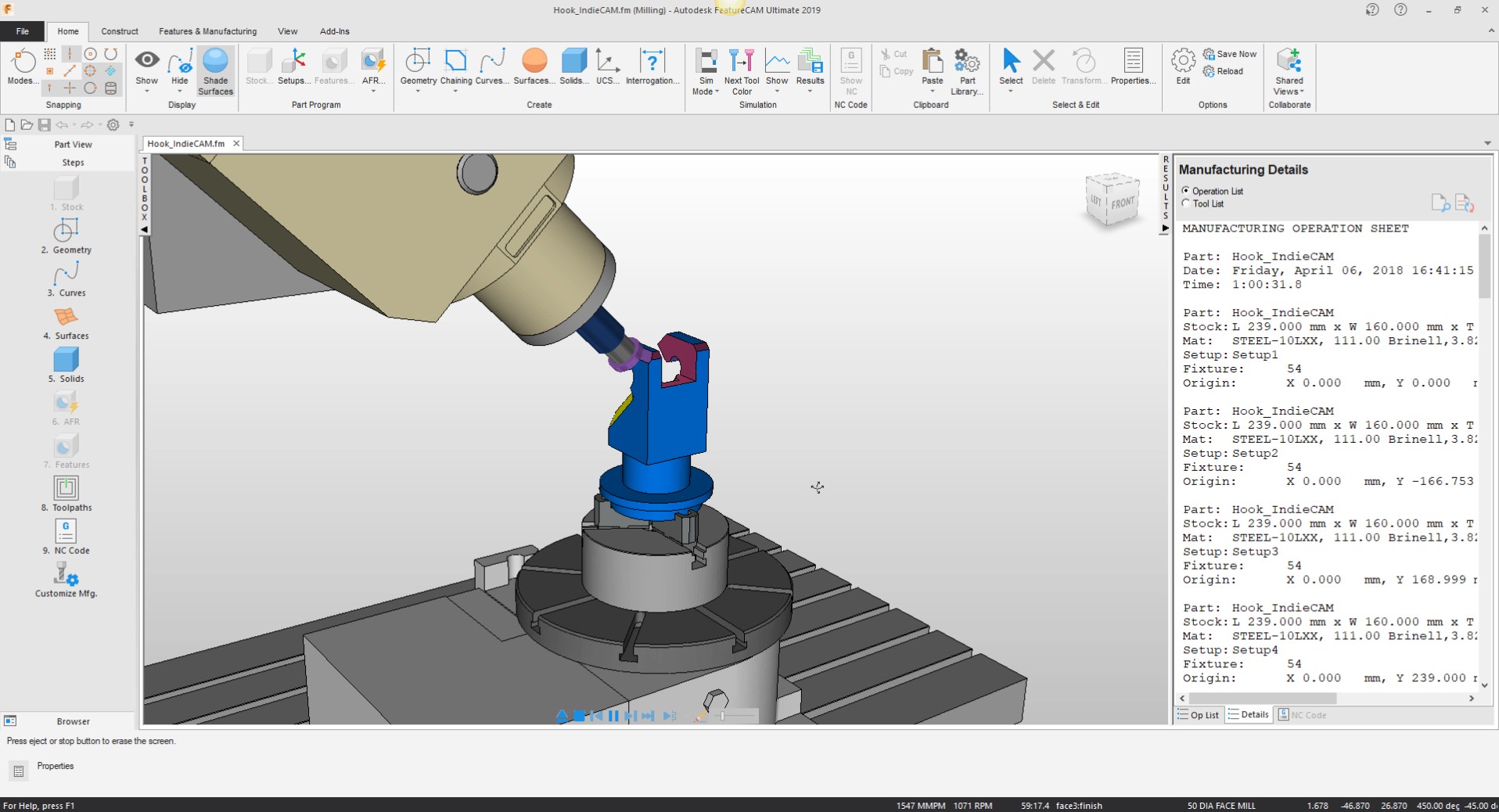Stop the simulation with square button

(x=579, y=716)
